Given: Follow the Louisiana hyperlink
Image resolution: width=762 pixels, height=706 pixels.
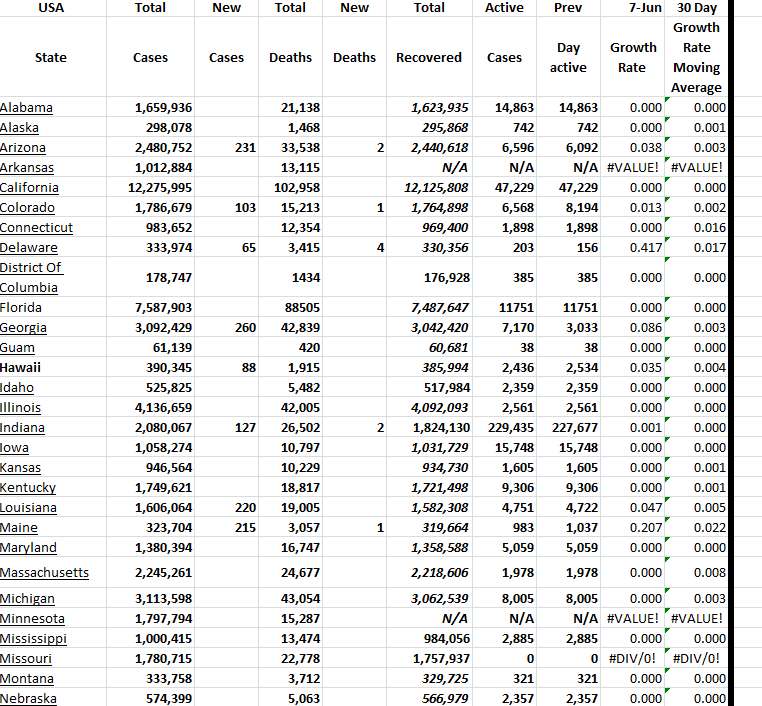Looking at the screenshot, I should tap(28, 508).
